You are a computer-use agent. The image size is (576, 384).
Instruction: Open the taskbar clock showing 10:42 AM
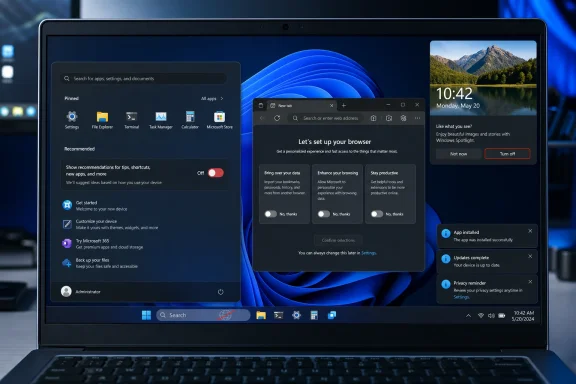click(x=523, y=316)
